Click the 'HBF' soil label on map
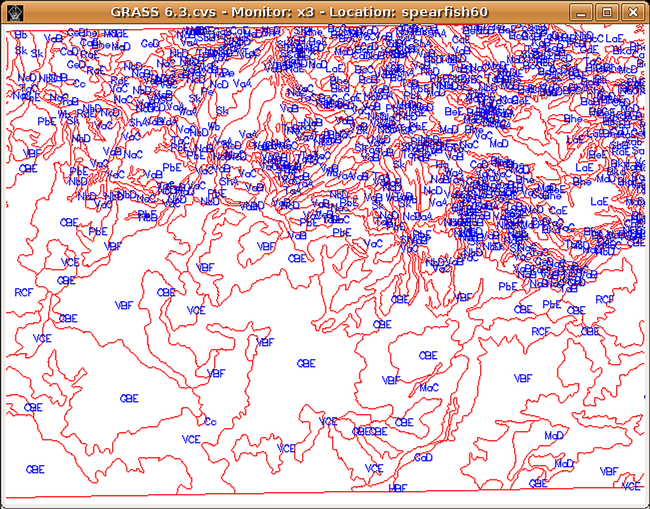This screenshot has width=650, height=509. (398, 488)
